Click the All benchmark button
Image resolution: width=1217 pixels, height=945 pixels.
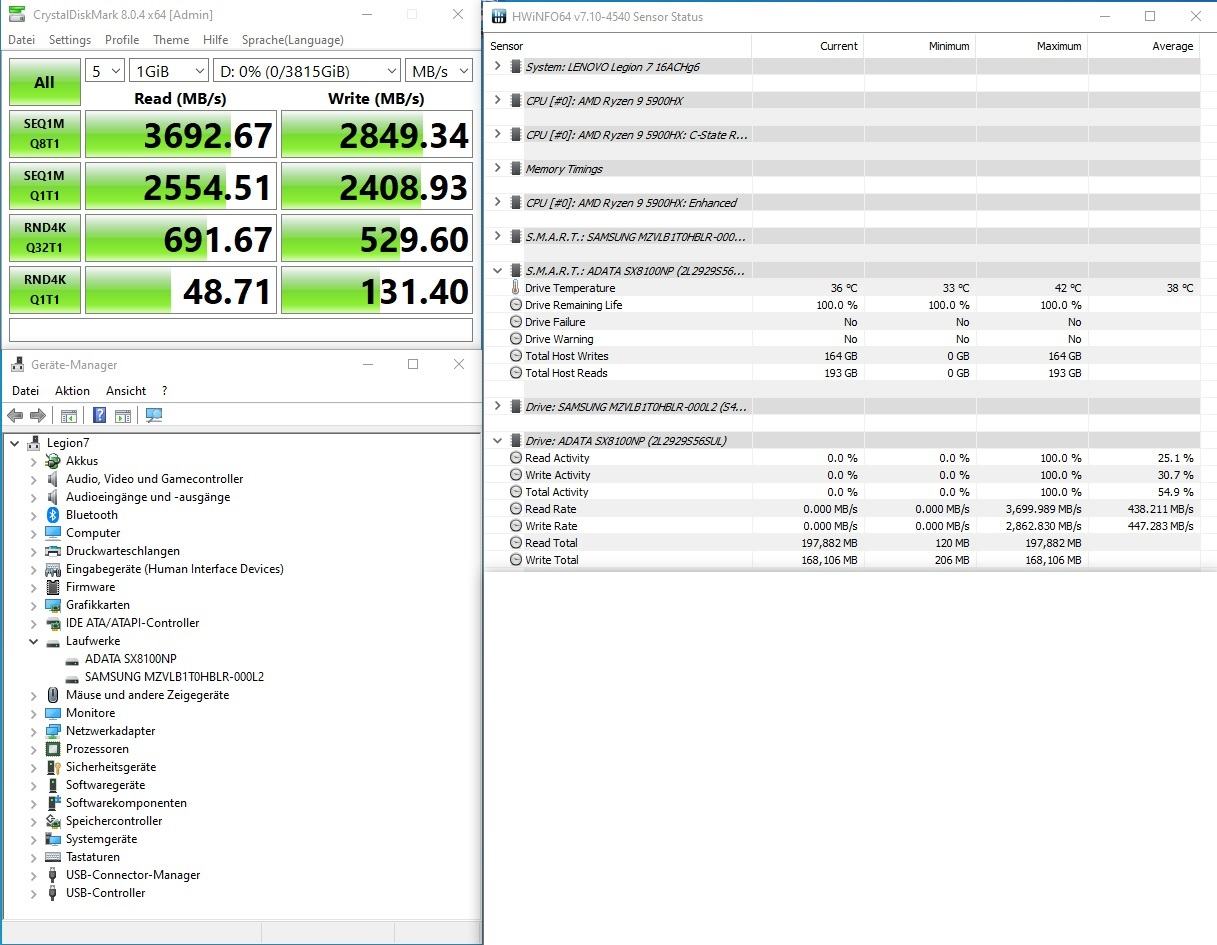pos(44,82)
